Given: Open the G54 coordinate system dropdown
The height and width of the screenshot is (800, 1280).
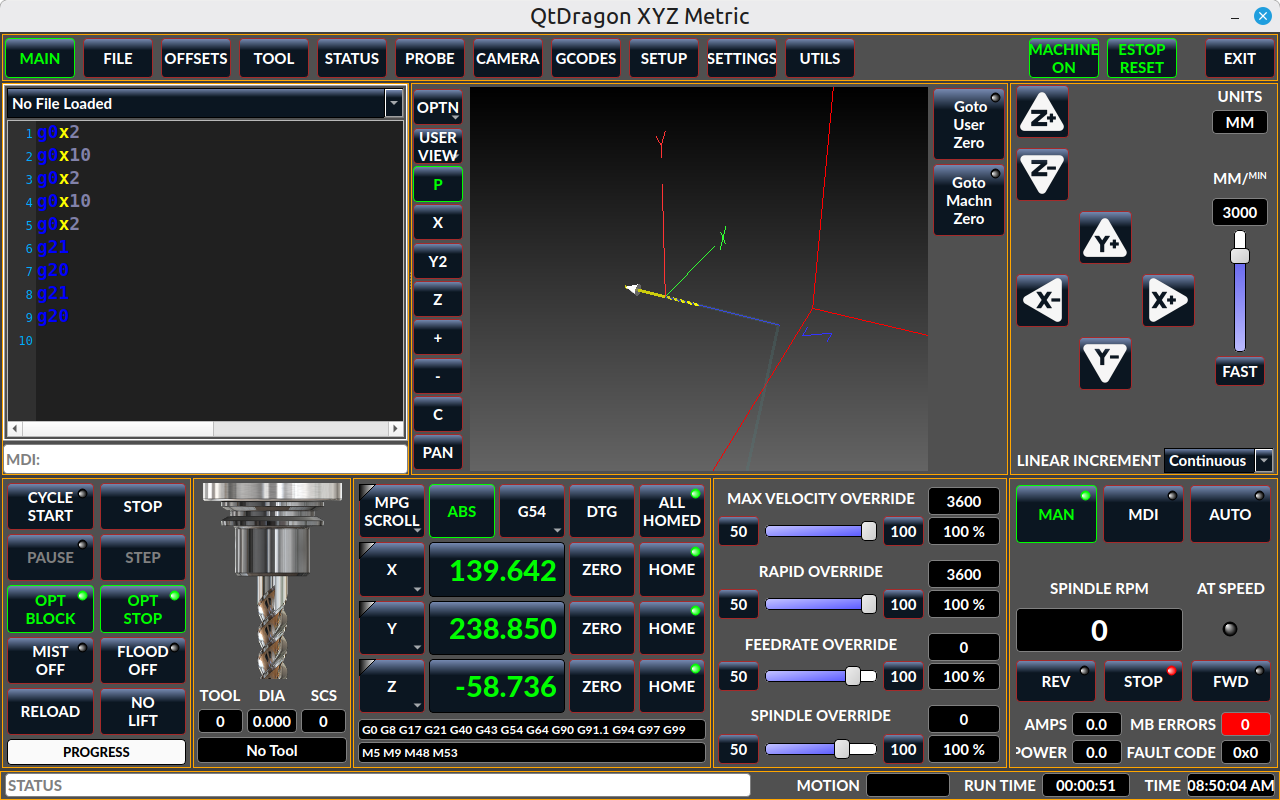Looking at the screenshot, I should 532,511.
